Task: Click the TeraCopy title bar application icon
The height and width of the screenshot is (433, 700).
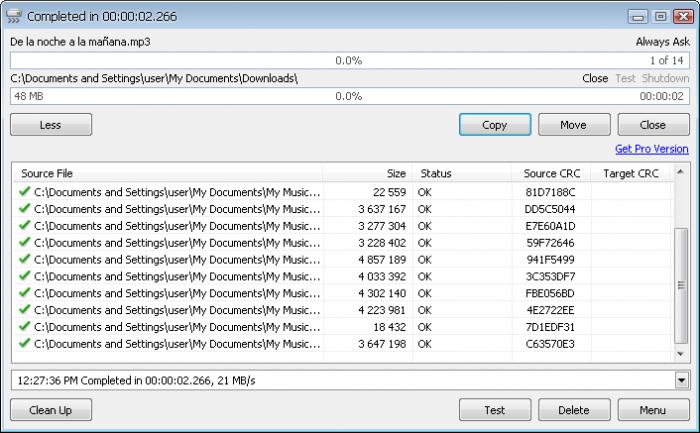Action: [x=14, y=16]
